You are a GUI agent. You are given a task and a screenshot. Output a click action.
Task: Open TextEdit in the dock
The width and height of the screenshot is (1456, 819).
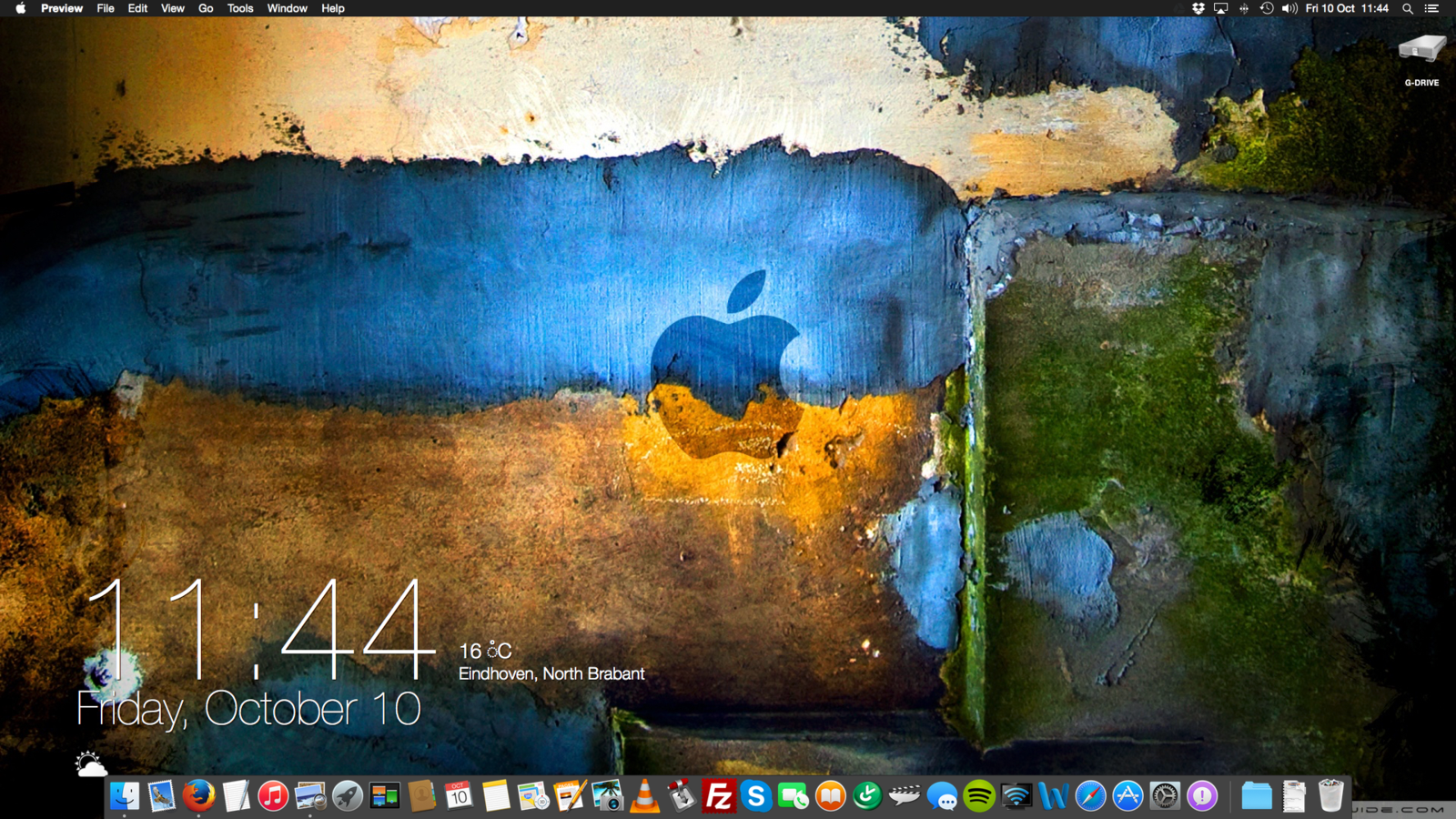tap(237, 796)
